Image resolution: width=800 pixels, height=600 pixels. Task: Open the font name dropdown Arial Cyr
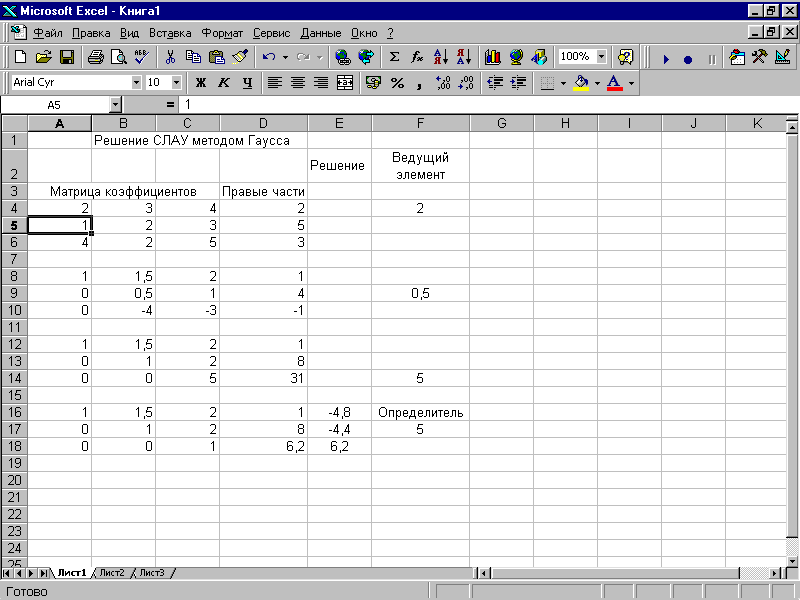pyautogui.click(x=136, y=83)
